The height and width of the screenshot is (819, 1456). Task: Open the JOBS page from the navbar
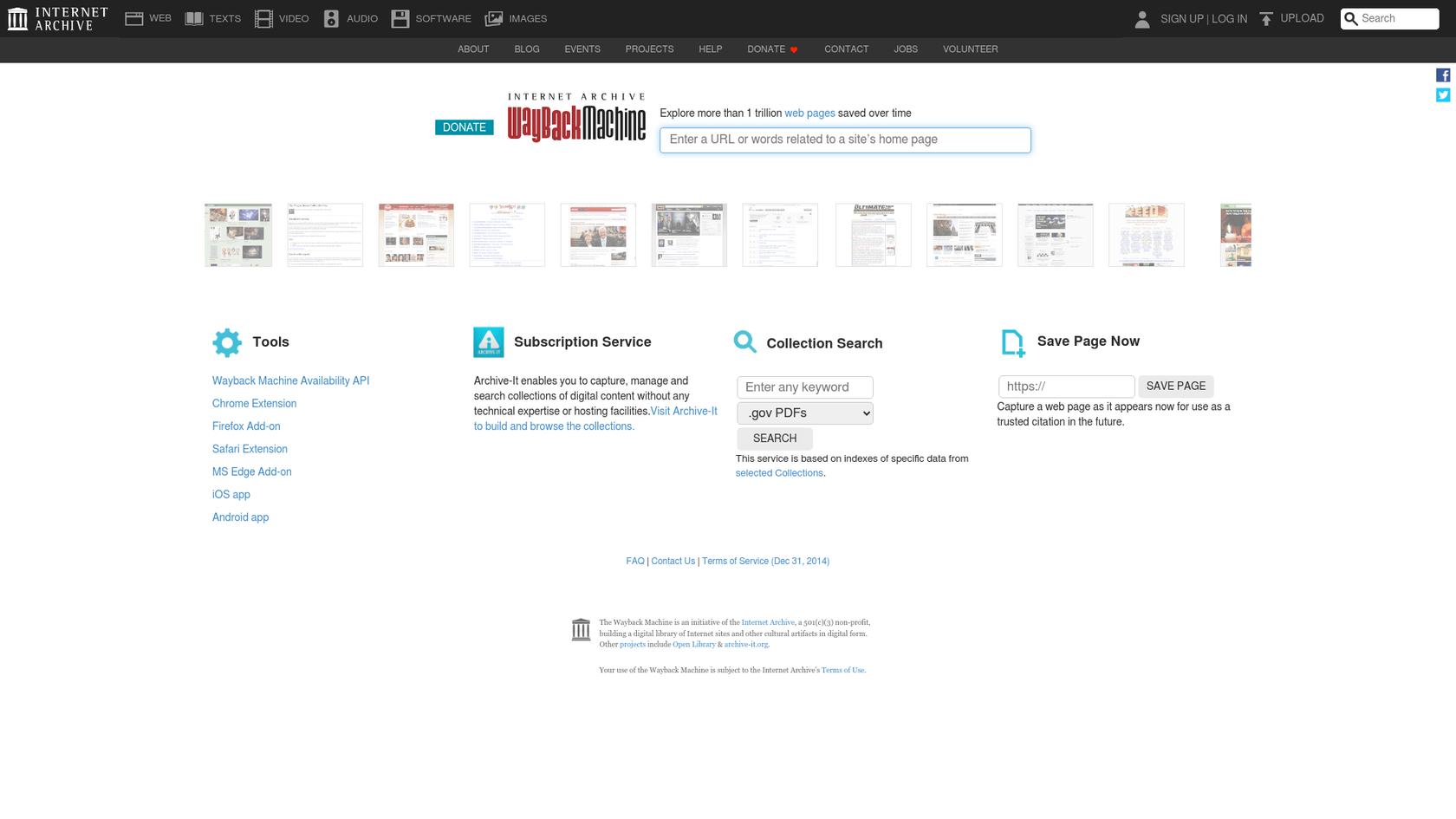tap(906, 49)
